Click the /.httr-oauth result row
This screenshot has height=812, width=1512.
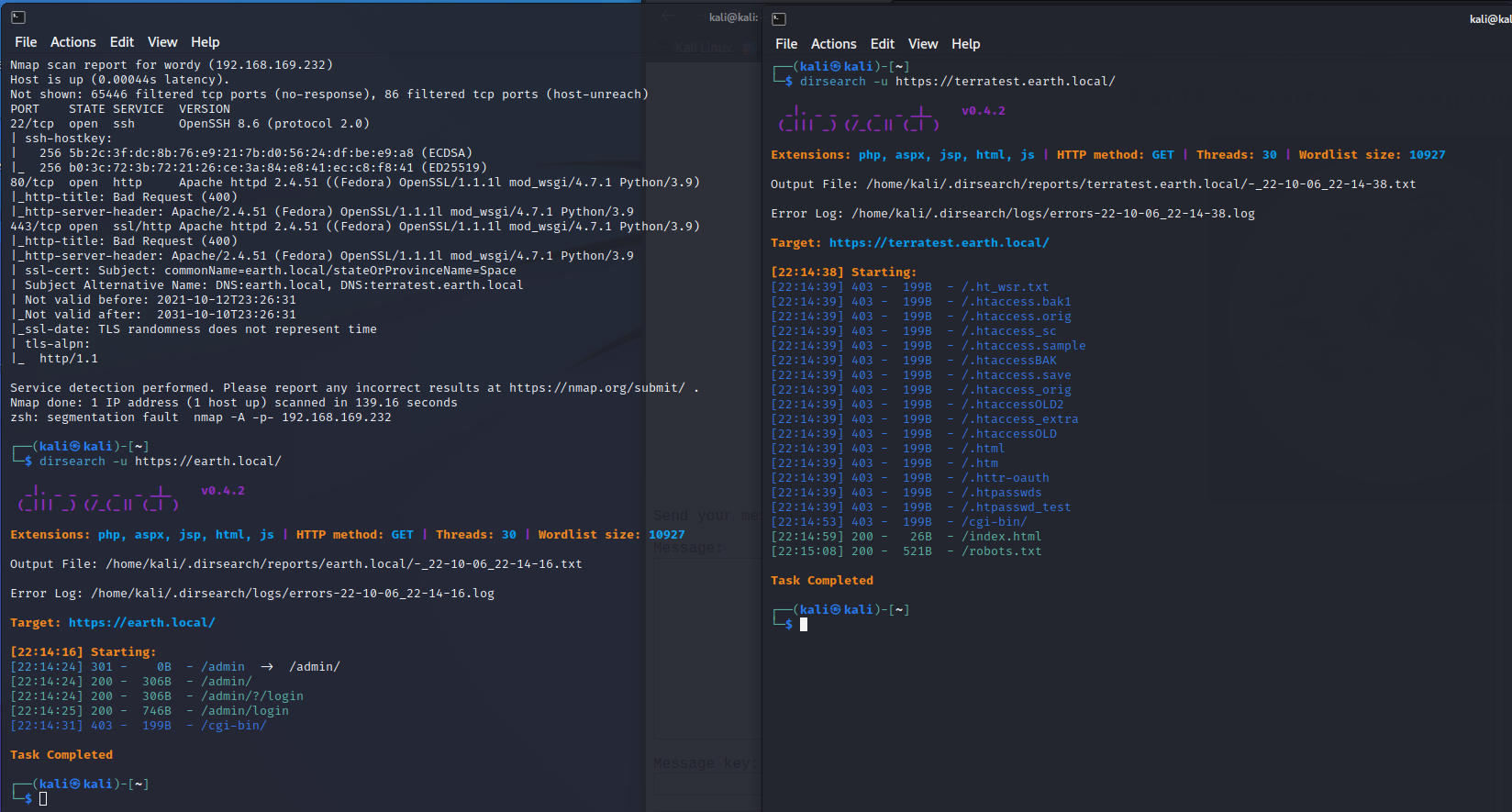[910, 478]
